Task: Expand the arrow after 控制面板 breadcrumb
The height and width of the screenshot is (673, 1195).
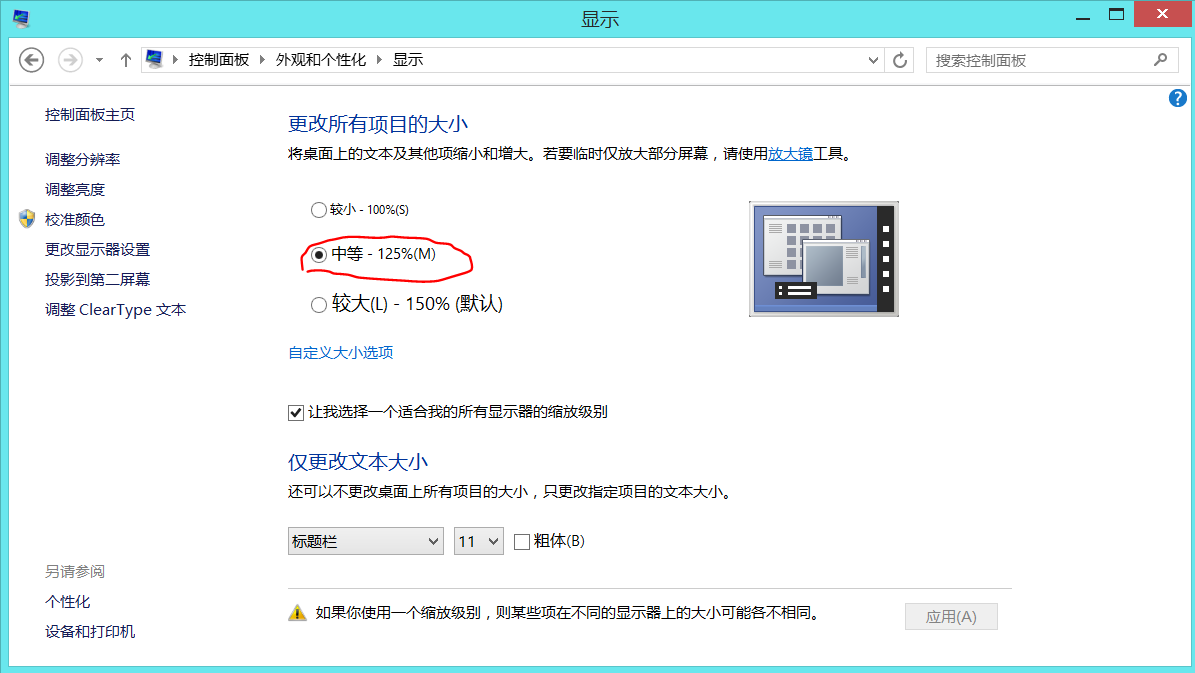Action: point(262,59)
